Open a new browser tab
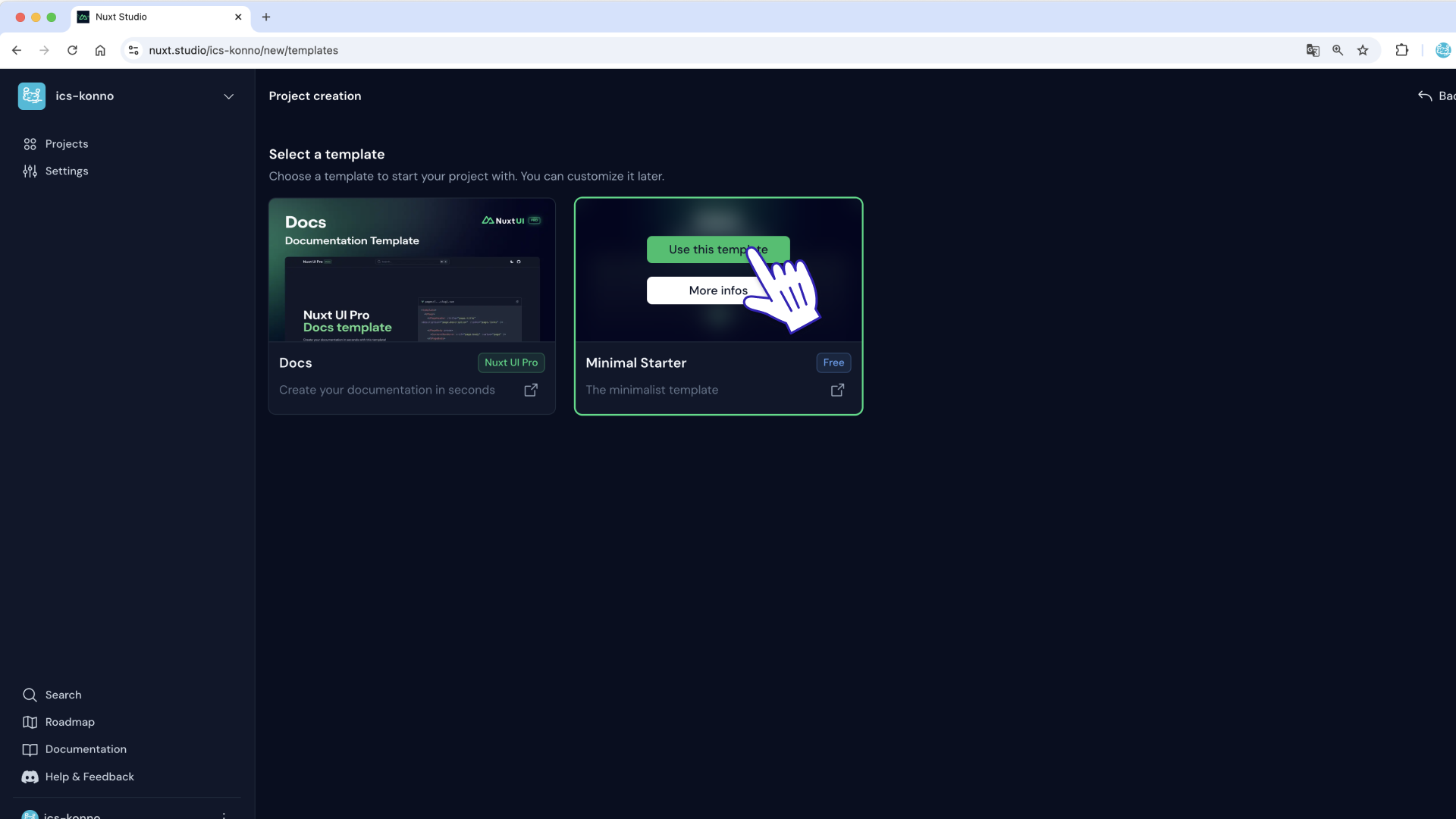The image size is (1456, 819). [266, 17]
